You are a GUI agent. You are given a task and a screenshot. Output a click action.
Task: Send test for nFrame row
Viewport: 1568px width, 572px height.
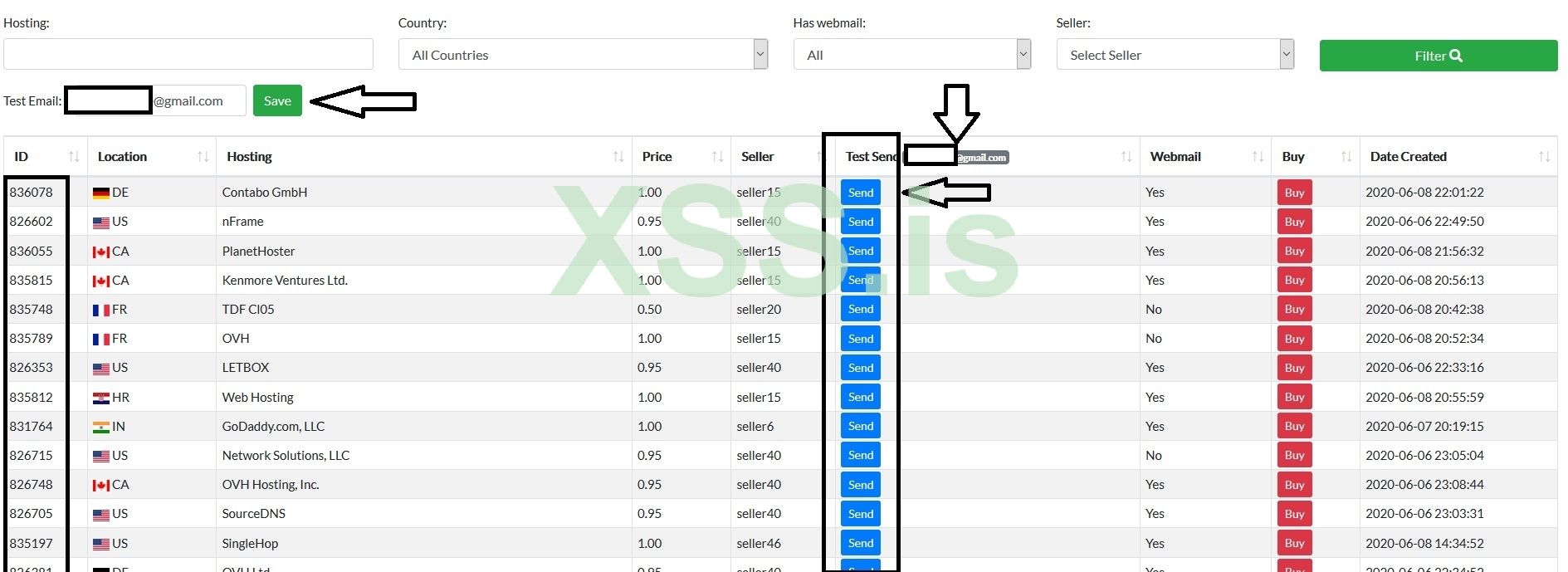click(861, 222)
